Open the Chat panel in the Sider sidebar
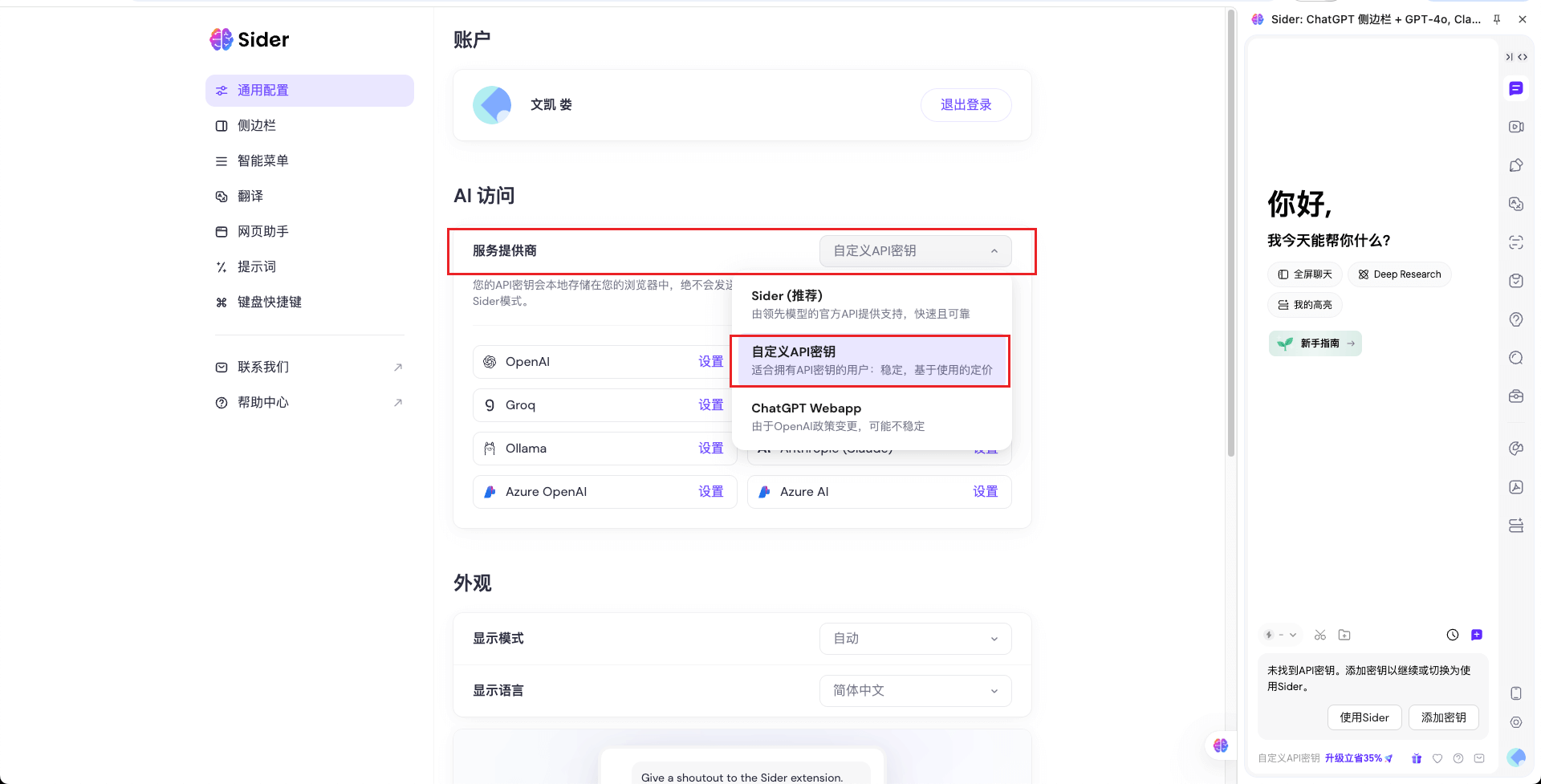This screenshot has height=784, width=1541. [1516, 88]
